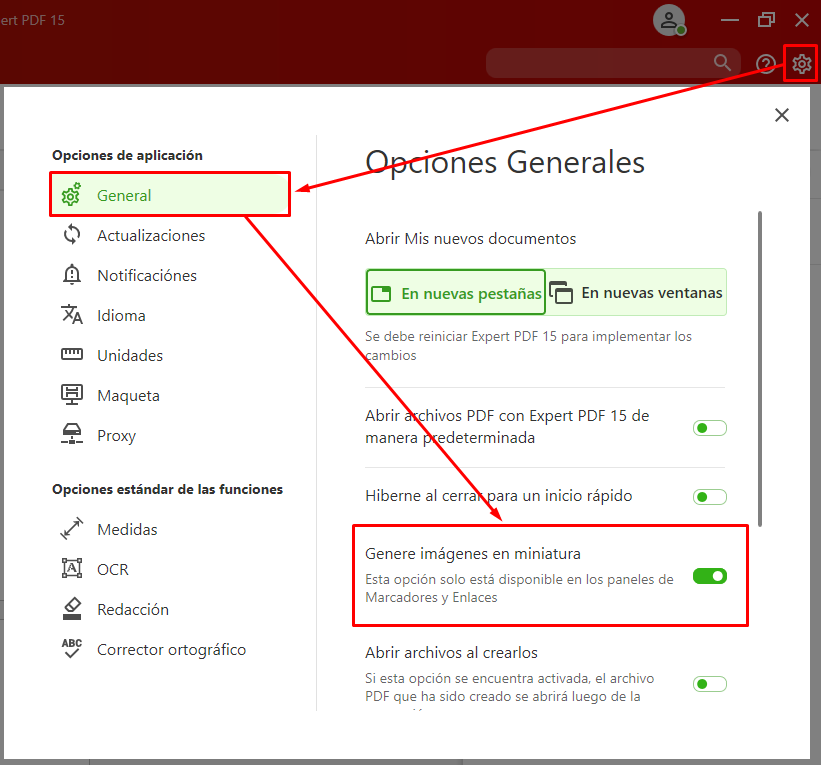Restore down the Expert PDF window

[766, 20]
